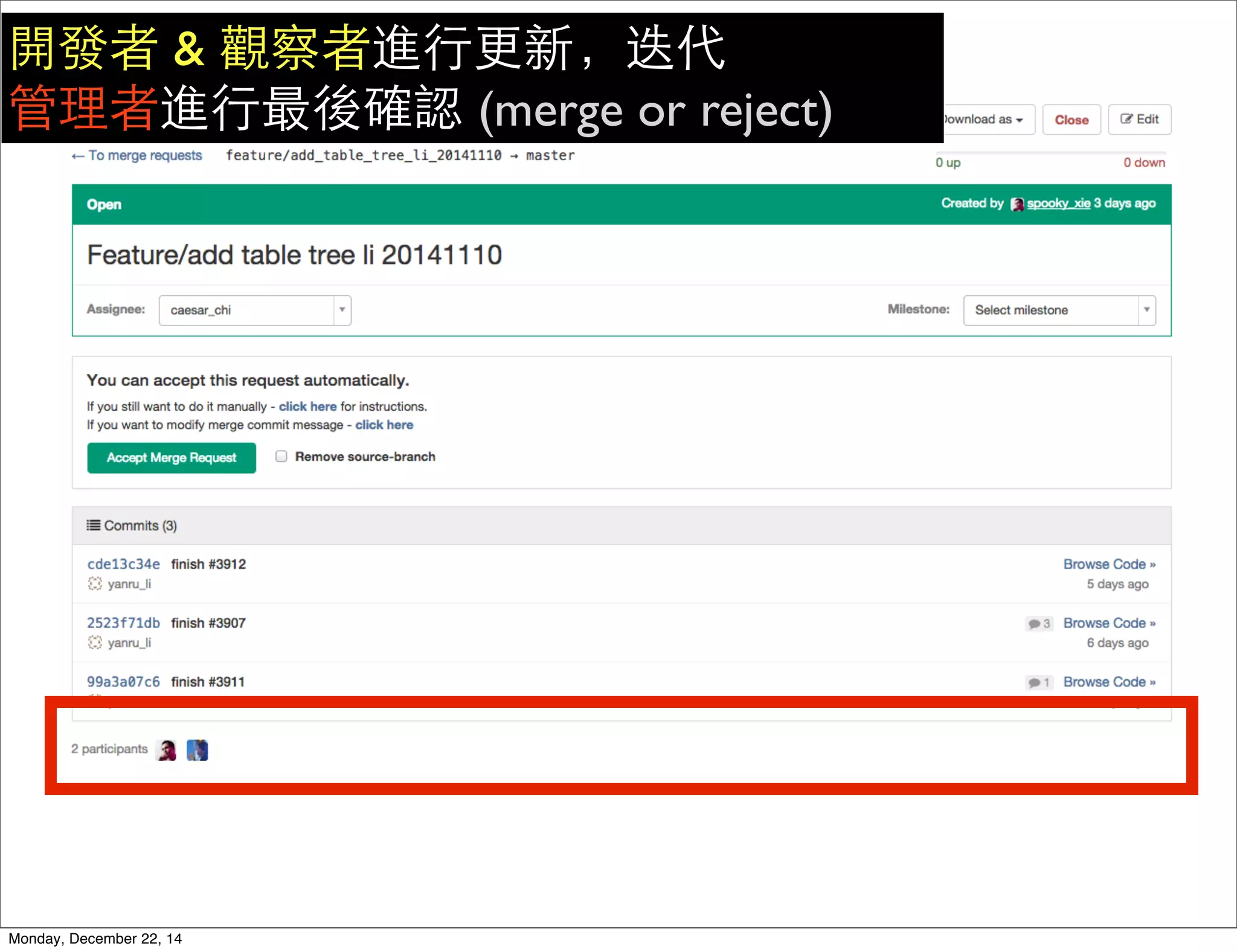Open commit hash cde13c34e link
Image resolution: width=1237 pixels, height=952 pixels.
point(123,564)
